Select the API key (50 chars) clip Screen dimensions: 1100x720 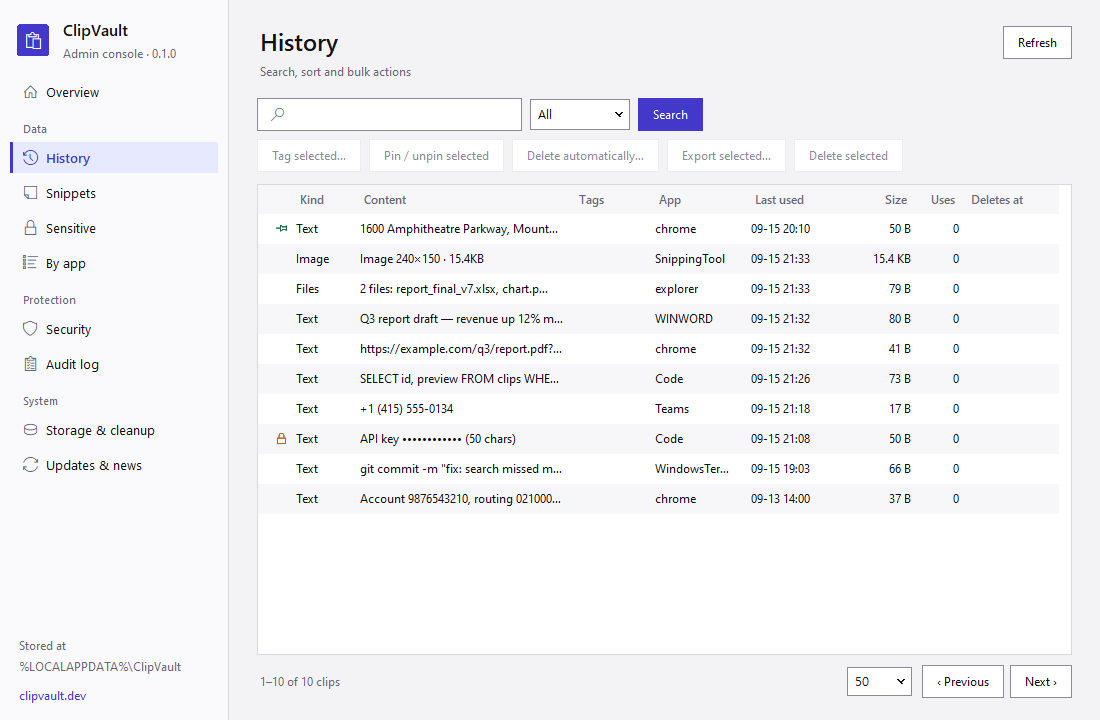pos(658,439)
